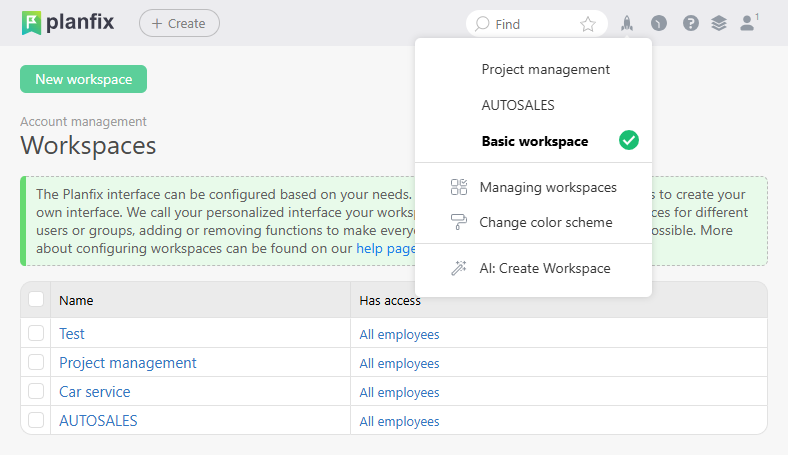
Task: Select the Car service row checkbox
Action: coord(36,392)
